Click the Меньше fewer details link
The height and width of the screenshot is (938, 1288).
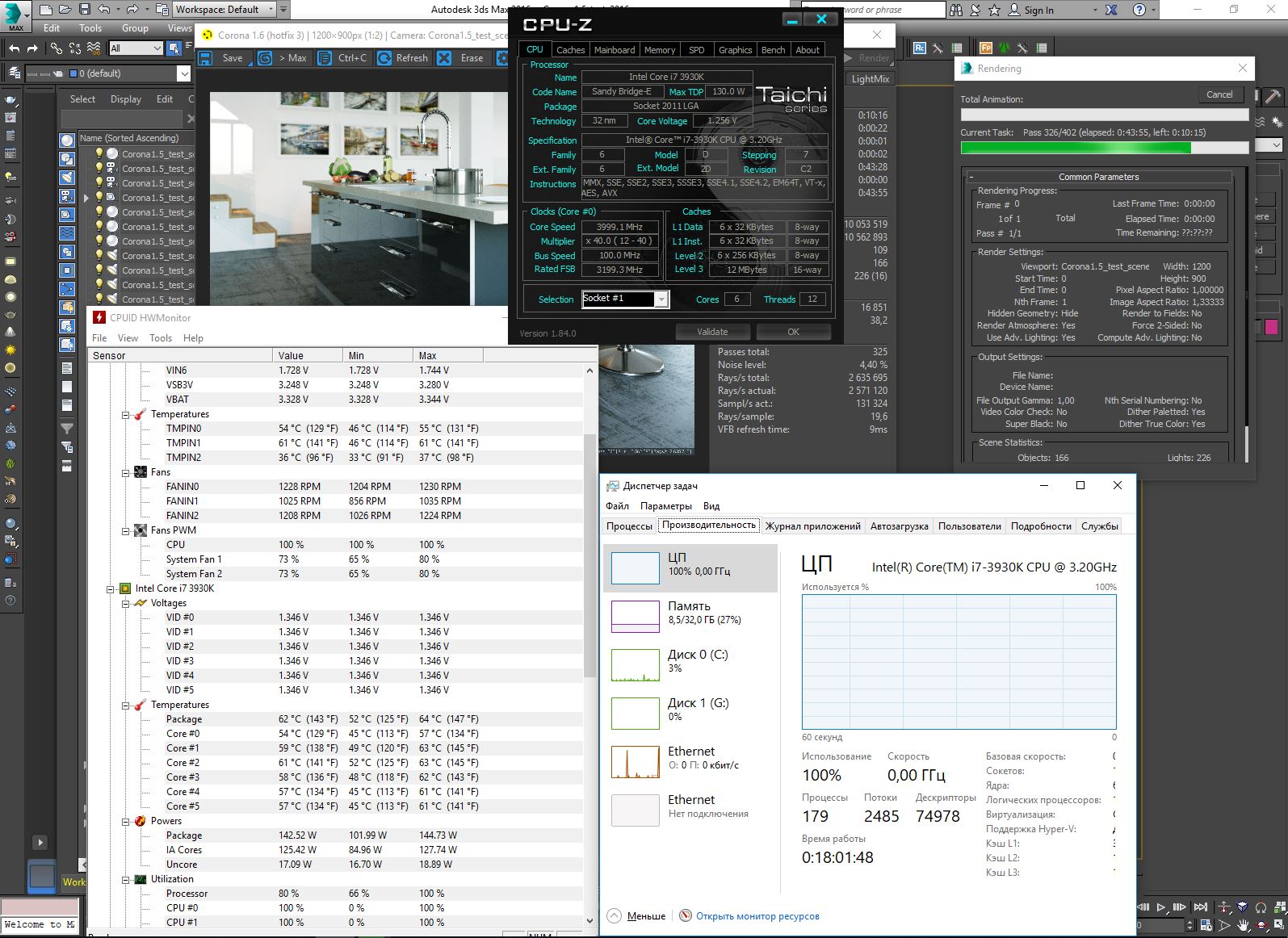pos(646,916)
